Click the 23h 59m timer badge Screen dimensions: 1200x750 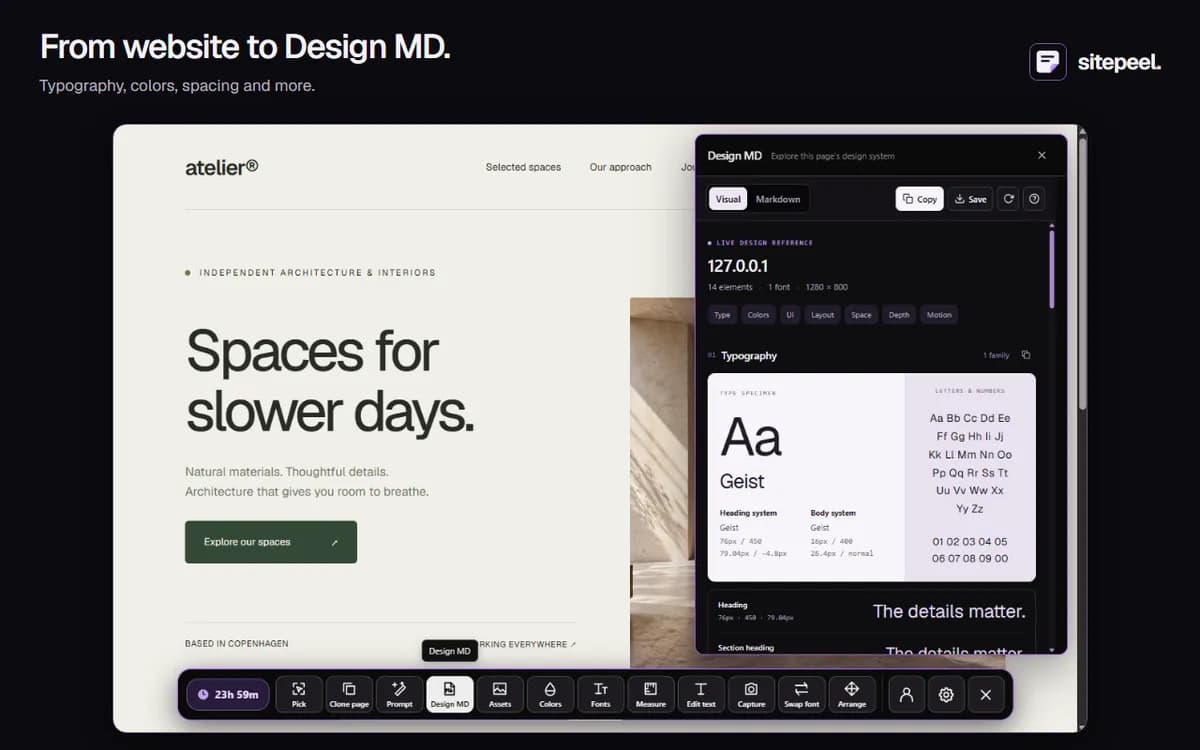tap(228, 694)
